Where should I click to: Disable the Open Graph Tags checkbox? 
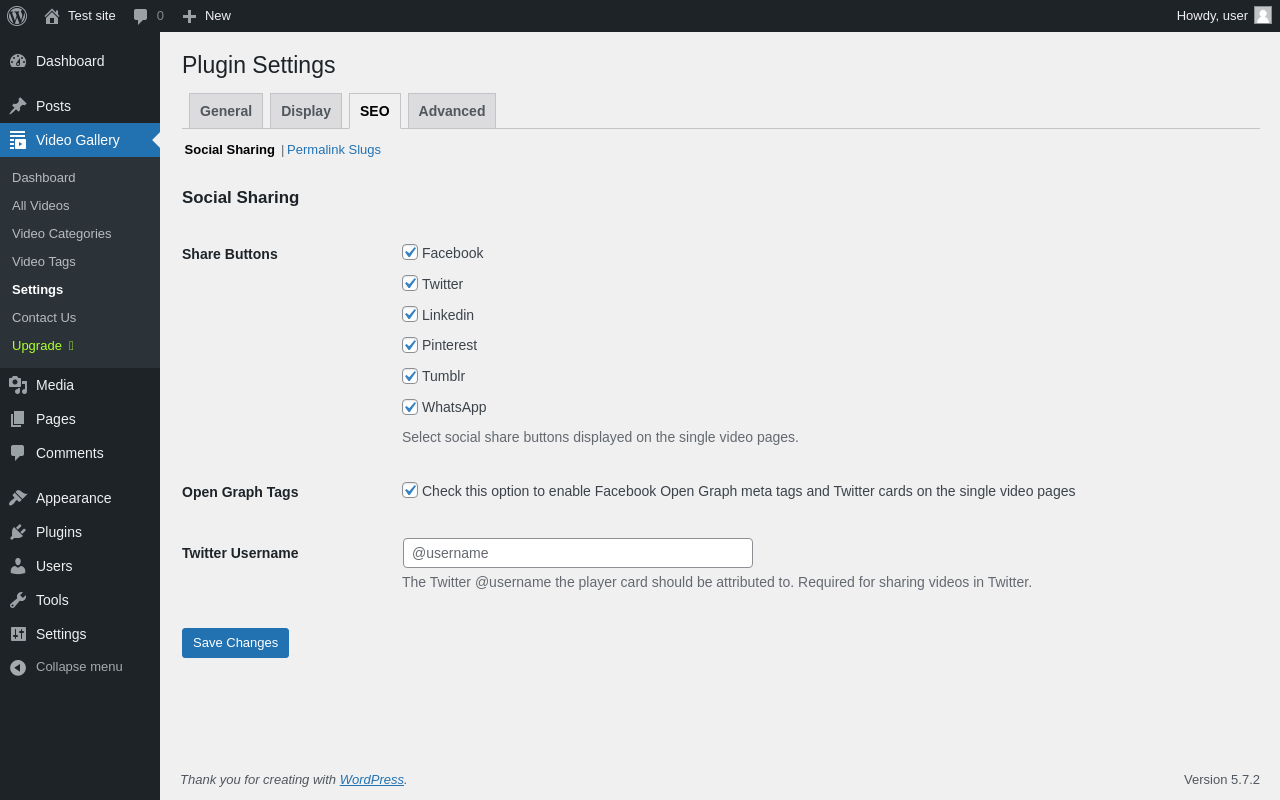click(x=410, y=490)
